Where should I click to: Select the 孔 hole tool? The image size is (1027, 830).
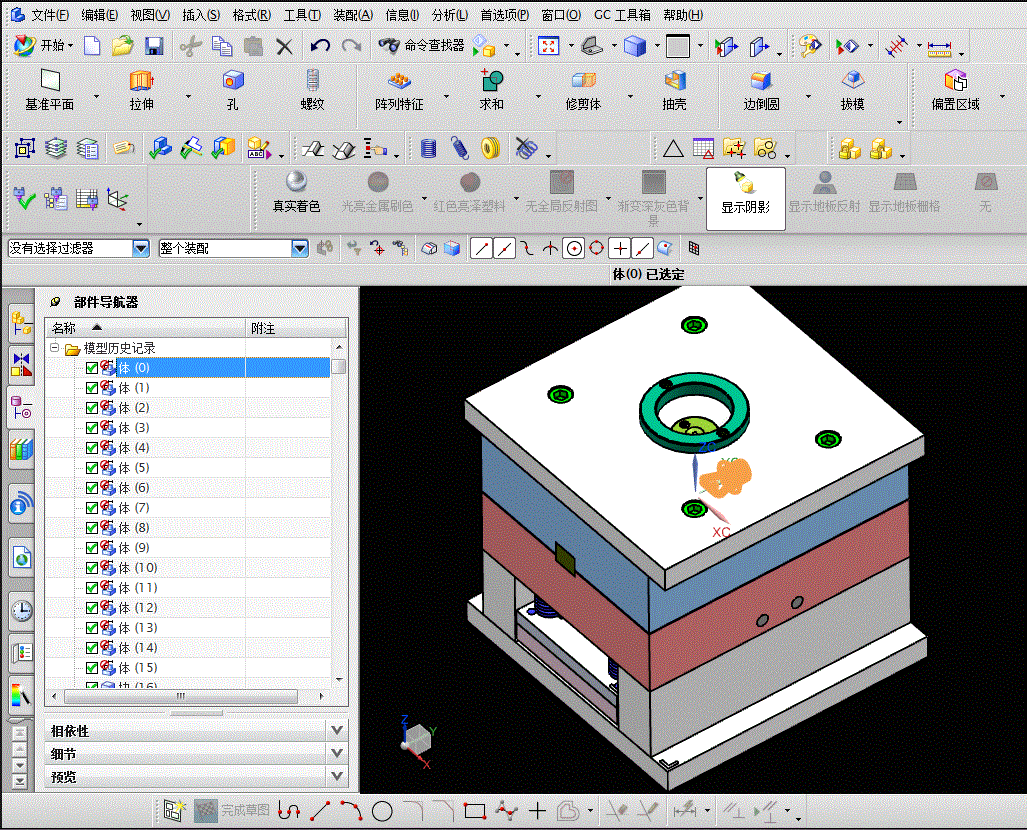pos(233,91)
